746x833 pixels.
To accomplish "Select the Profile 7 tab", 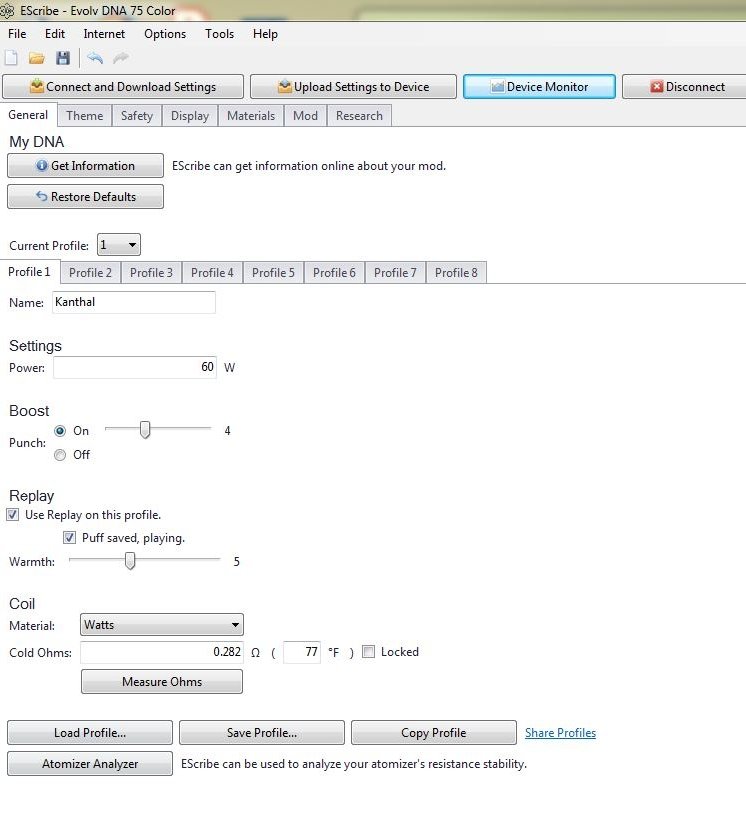I will (x=395, y=273).
